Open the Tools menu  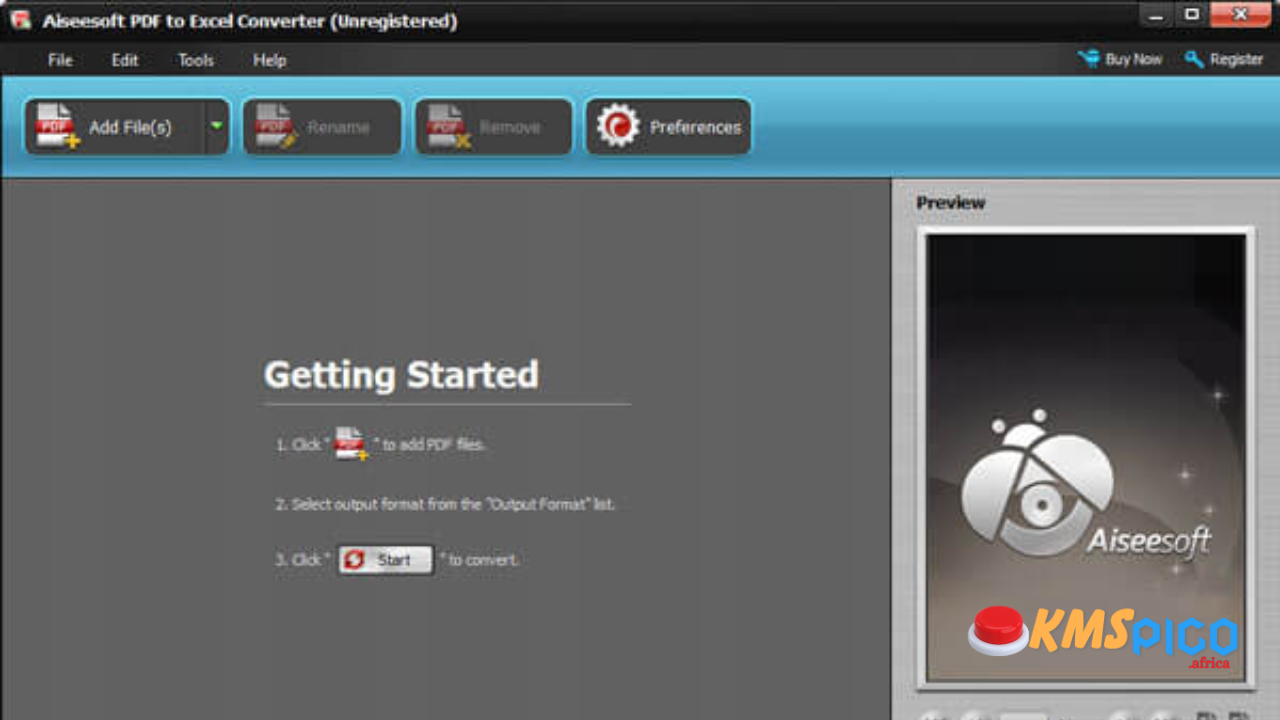click(196, 60)
